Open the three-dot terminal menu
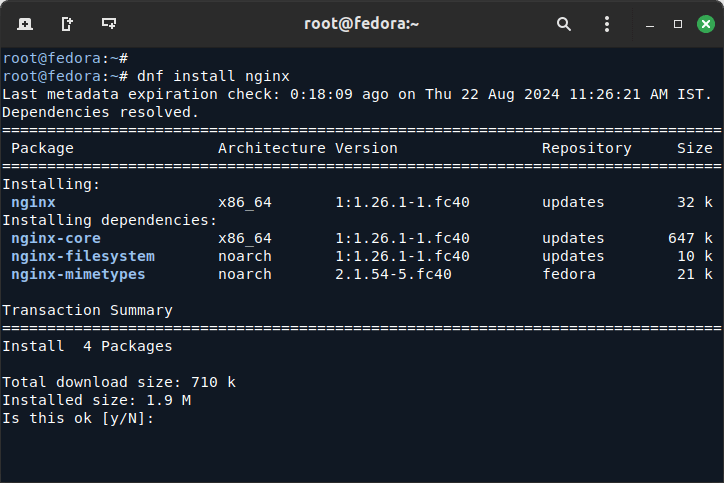Screen dimensions: 724x483 coord(607,24)
